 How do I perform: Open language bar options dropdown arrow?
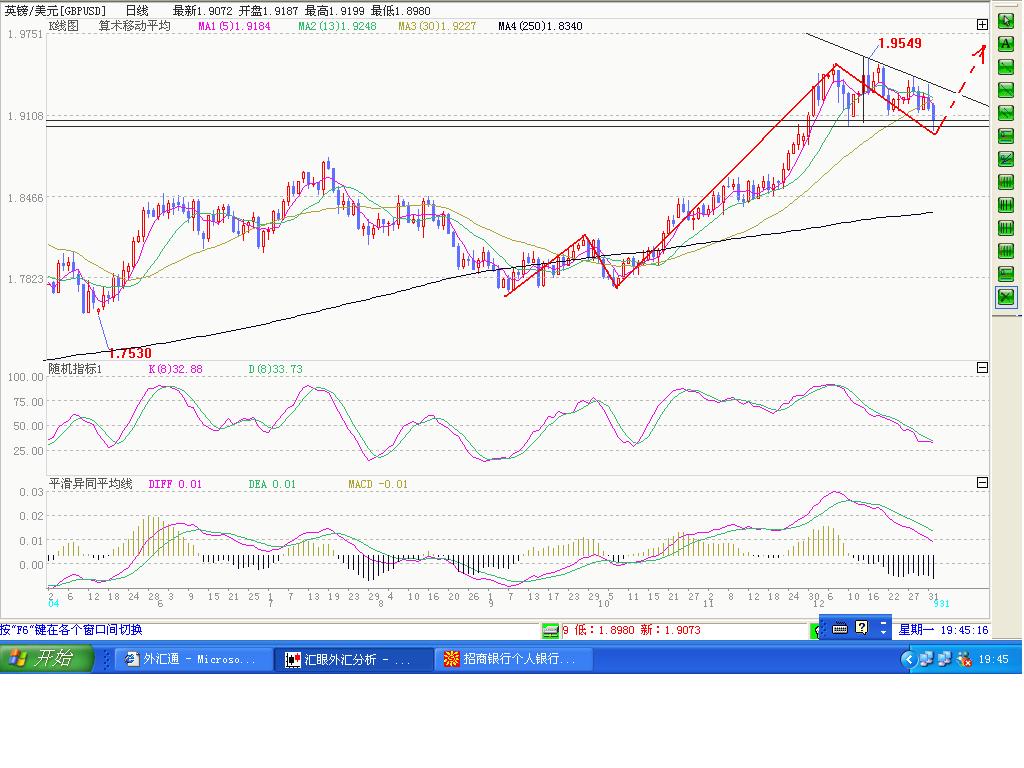(x=883, y=629)
